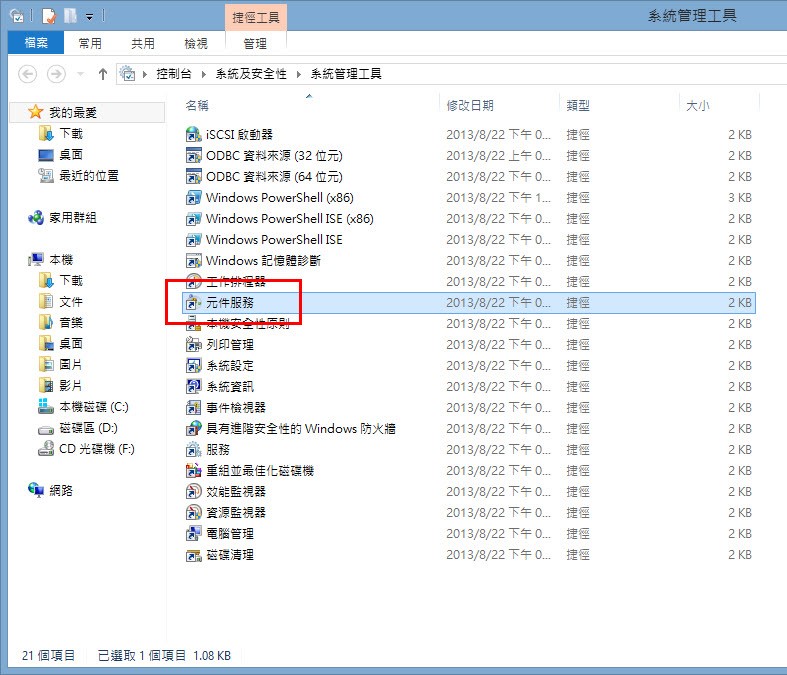Click the 系統設定 icon

pos(194,366)
